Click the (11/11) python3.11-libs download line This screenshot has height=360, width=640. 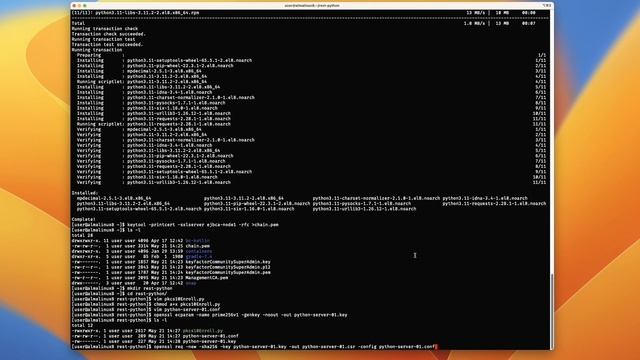point(304,13)
